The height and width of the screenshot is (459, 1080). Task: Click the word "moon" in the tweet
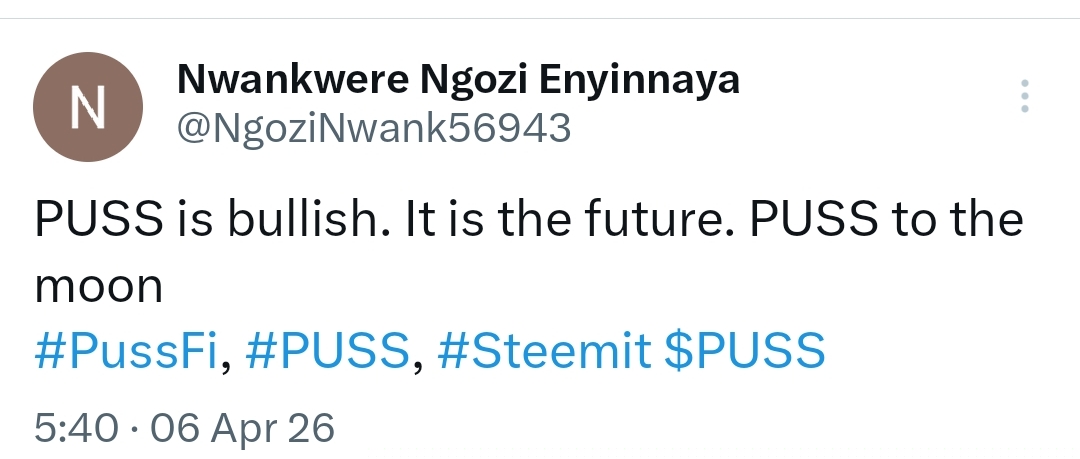[98, 288]
